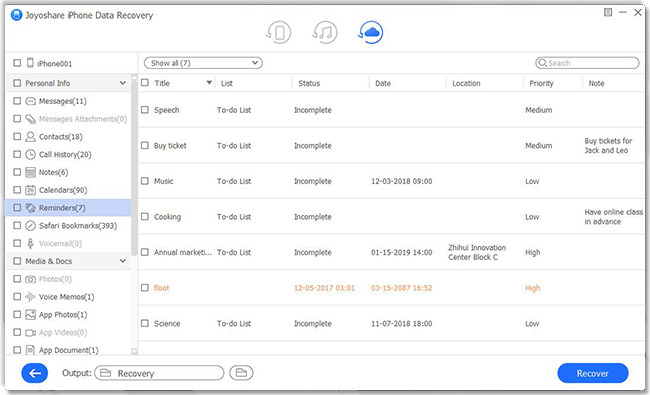The image size is (650, 395).
Task: Switch to Recover from iTunes mode icon
Action: [325, 32]
